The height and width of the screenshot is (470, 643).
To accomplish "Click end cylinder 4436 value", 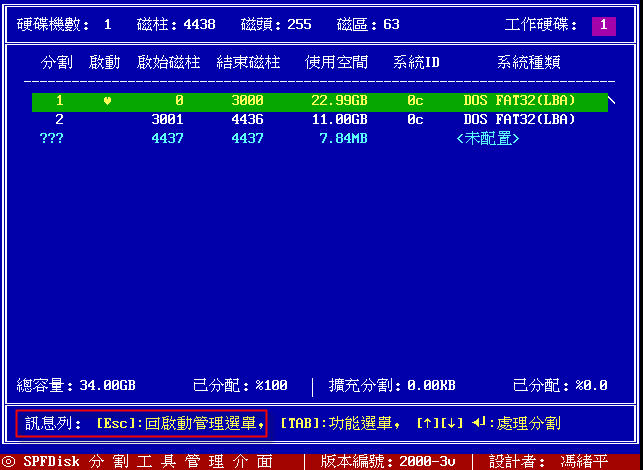I will pyautogui.click(x=247, y=120).
